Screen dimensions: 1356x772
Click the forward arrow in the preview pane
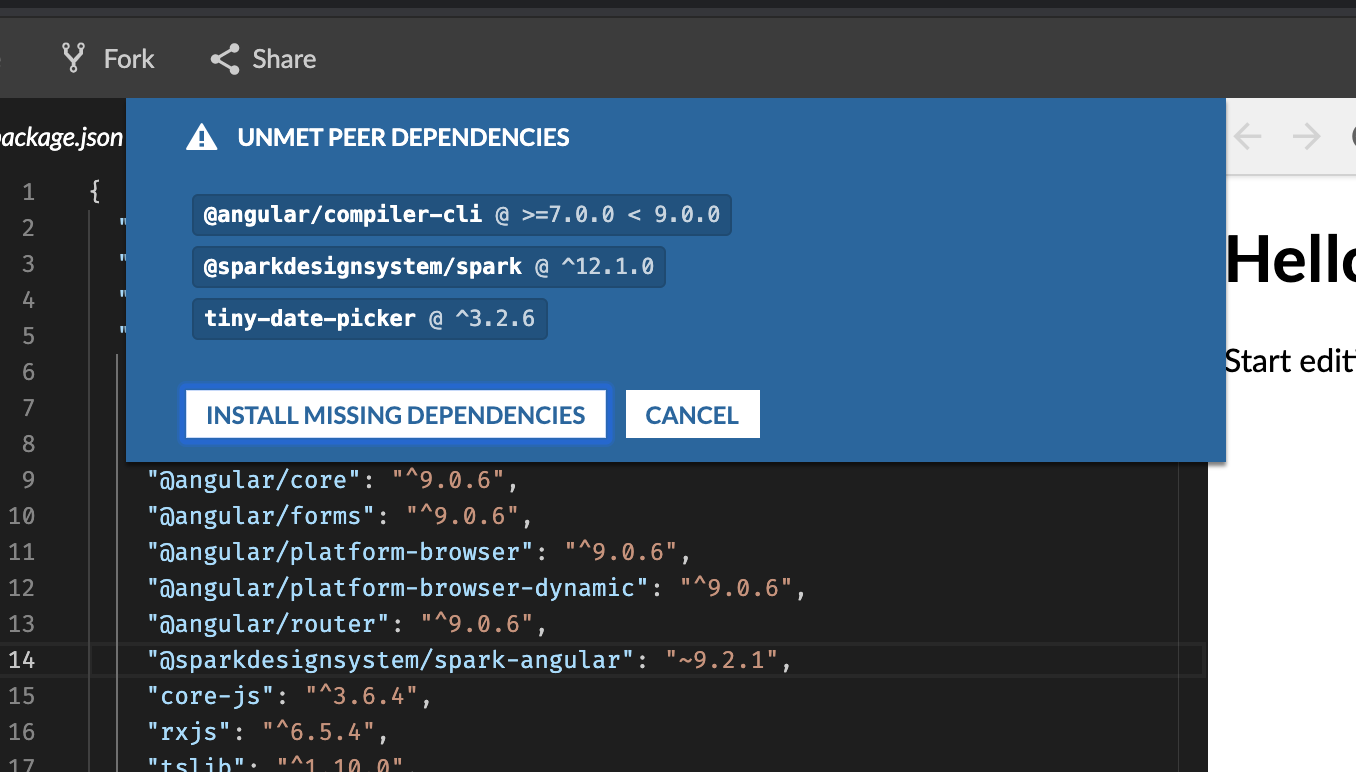[x=1305, y=136]
